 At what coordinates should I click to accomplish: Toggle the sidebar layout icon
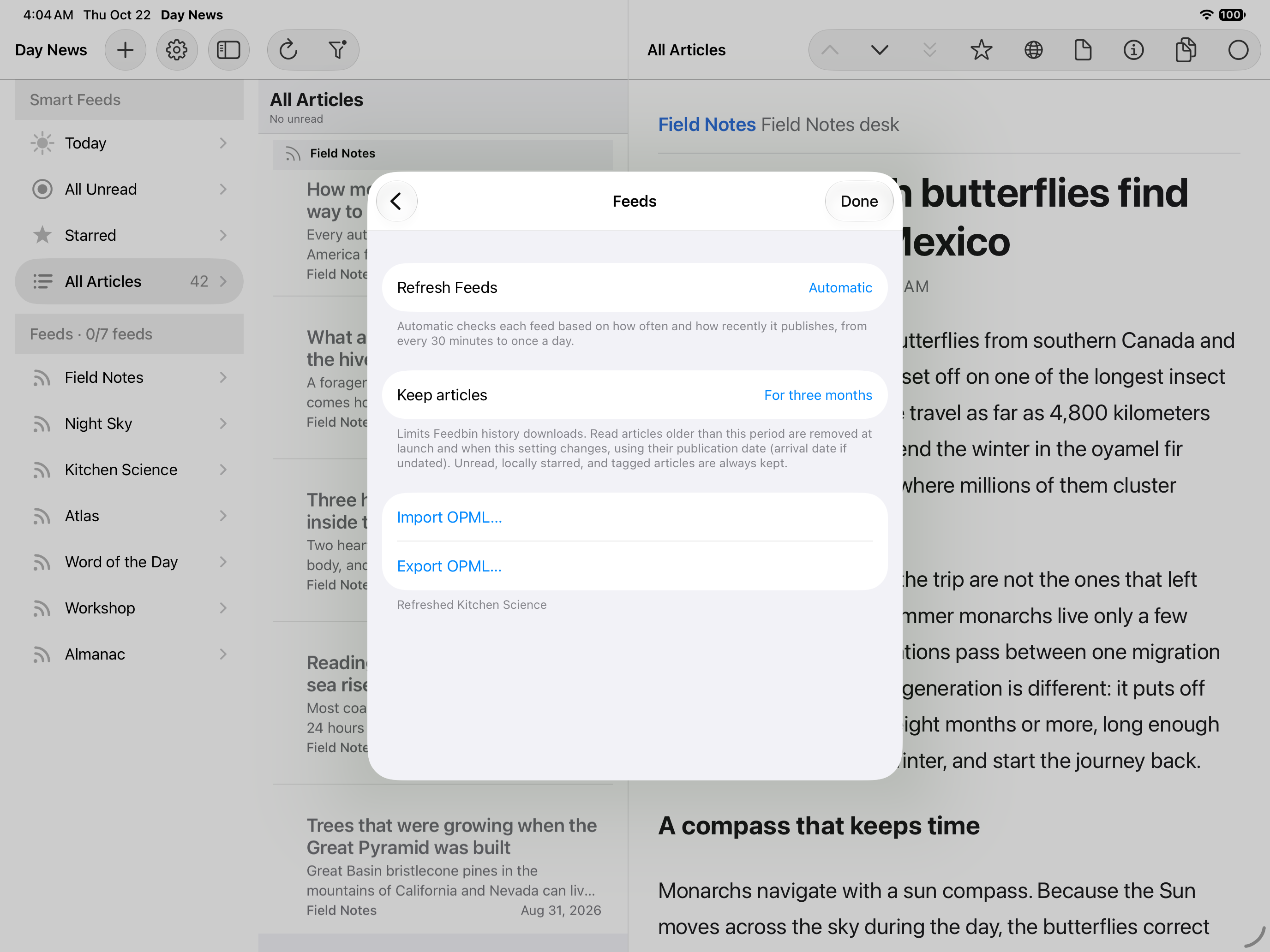point(228,50)
